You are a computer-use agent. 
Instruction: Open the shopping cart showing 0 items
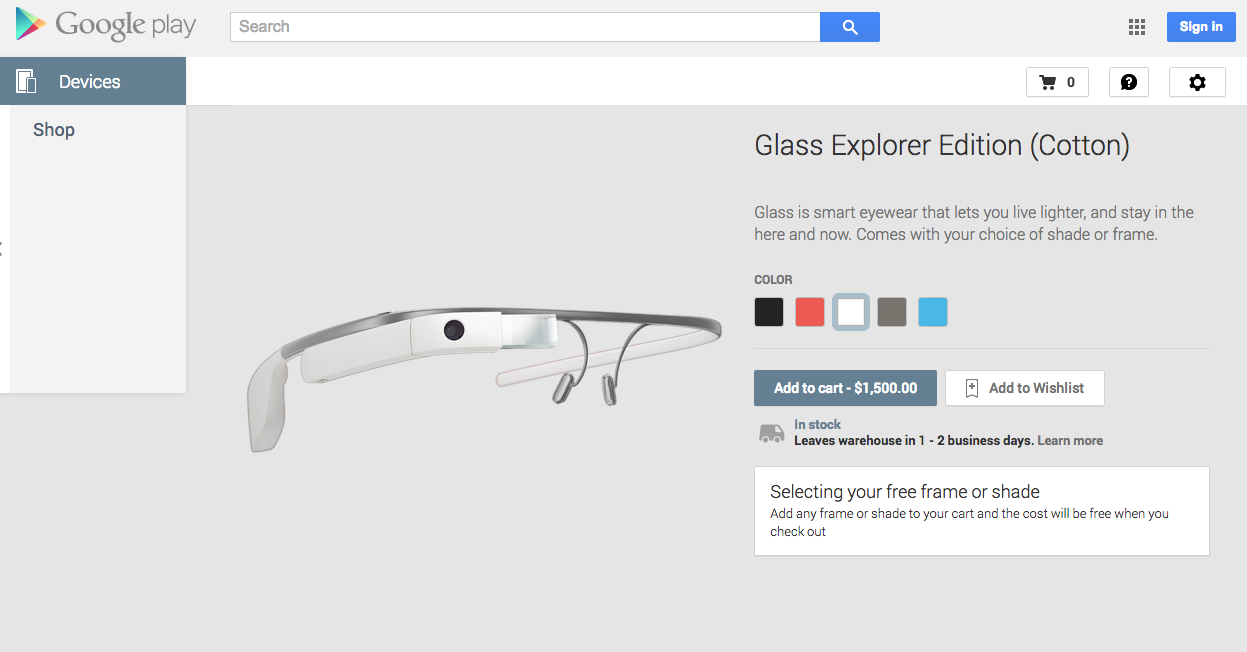(1057, 82)
